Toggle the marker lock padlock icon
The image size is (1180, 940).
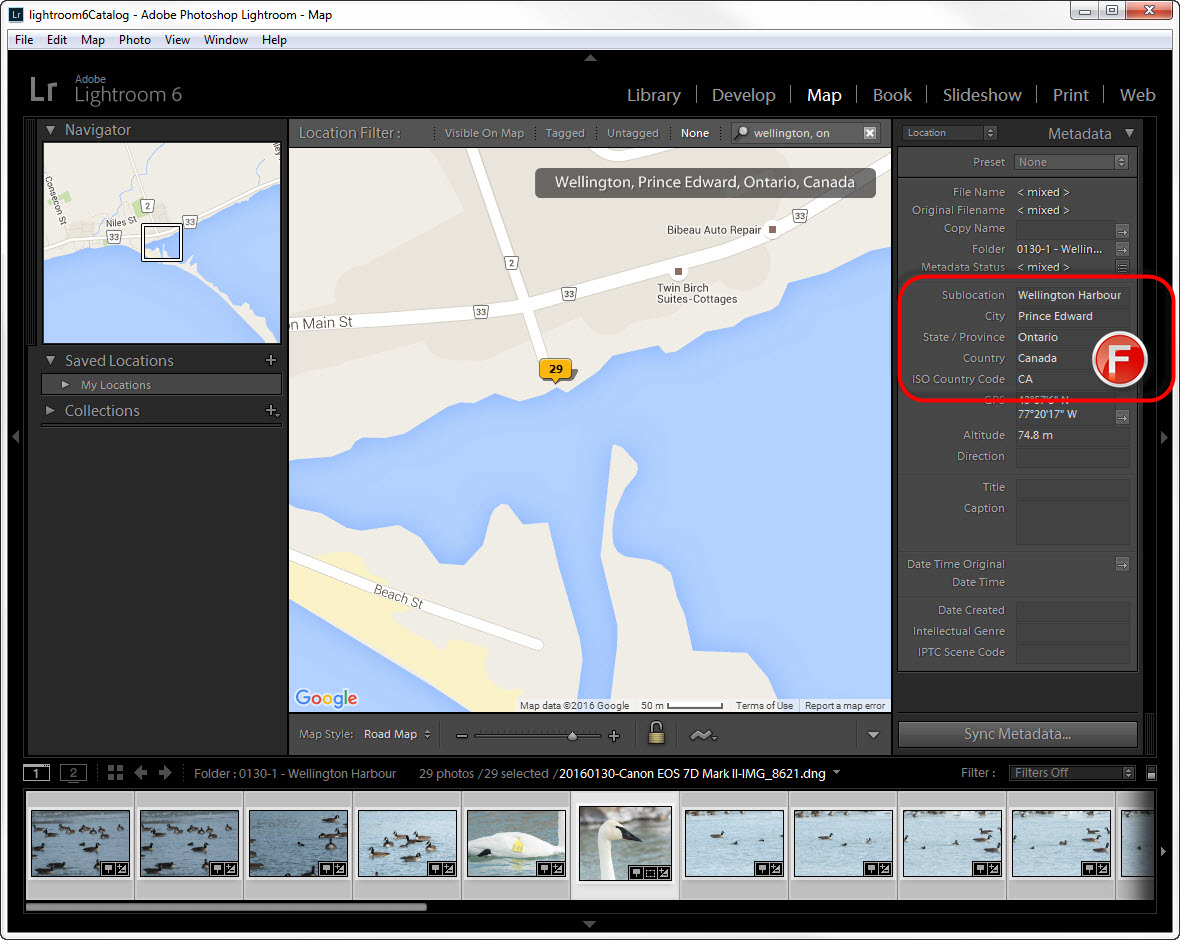pyautogui.click(x=656, y=732)
